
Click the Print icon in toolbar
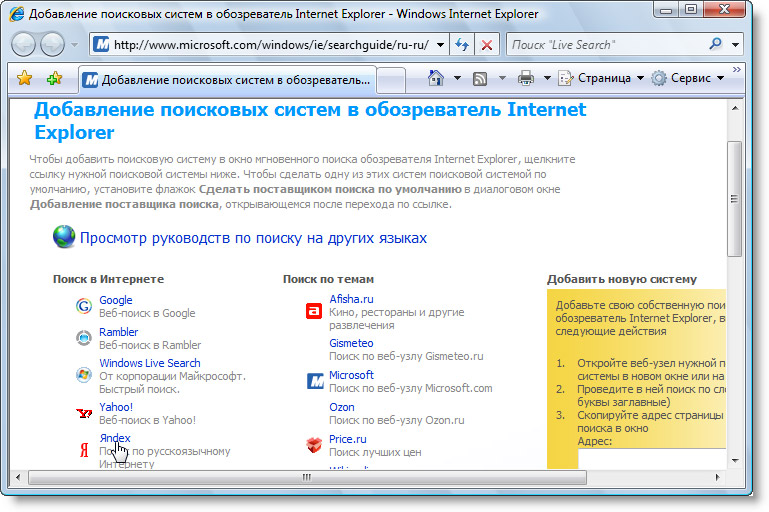pyautogui.click(x=526, y=78)
